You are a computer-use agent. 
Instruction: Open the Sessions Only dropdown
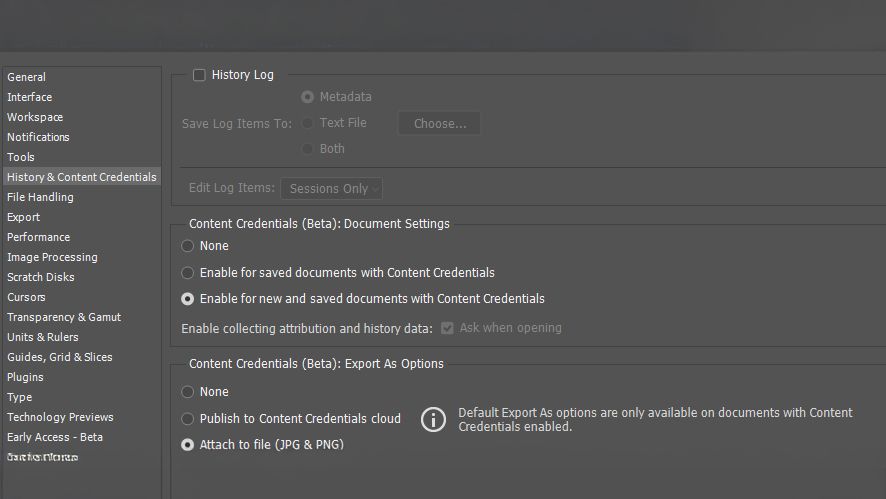click(x=332, y=189)
